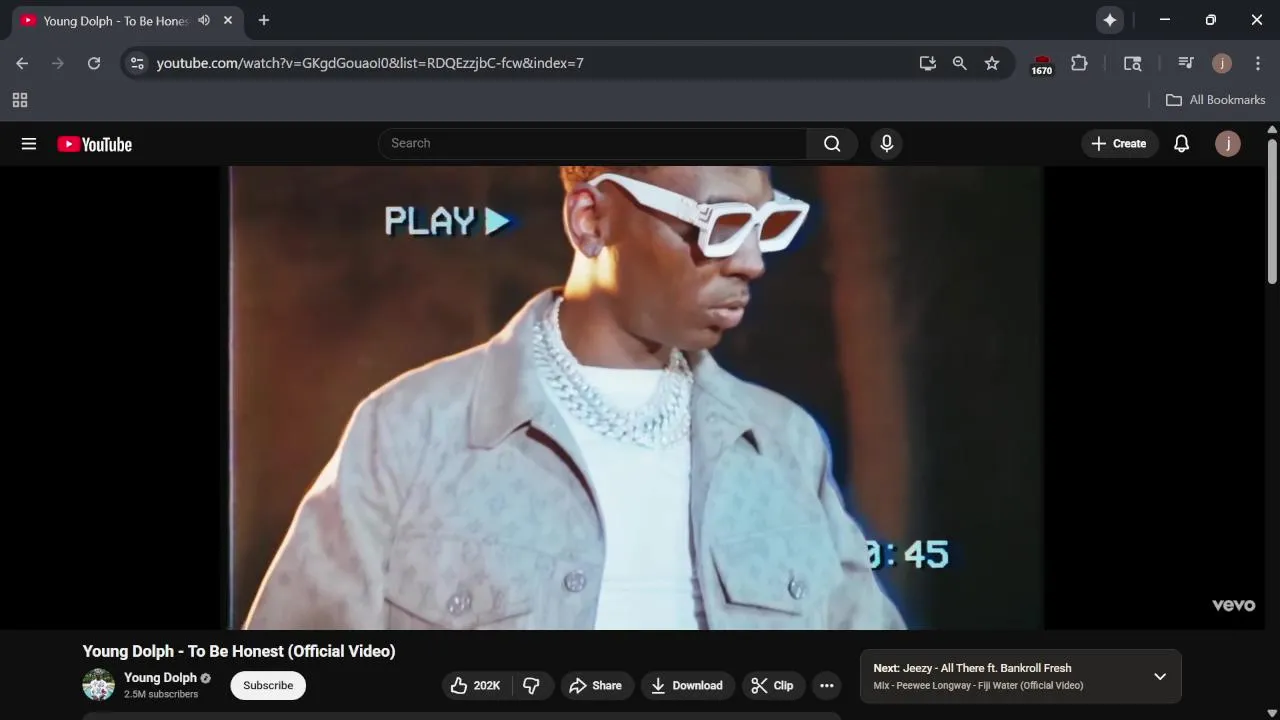
Task: Share the video
Action: coord(596,685)
